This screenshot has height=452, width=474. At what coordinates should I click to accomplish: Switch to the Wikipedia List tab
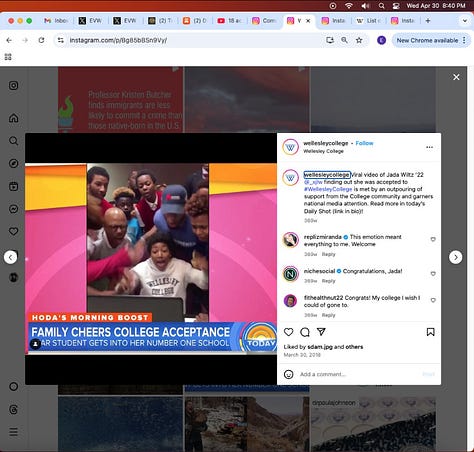pyautogui.click(x=368, y=21)
